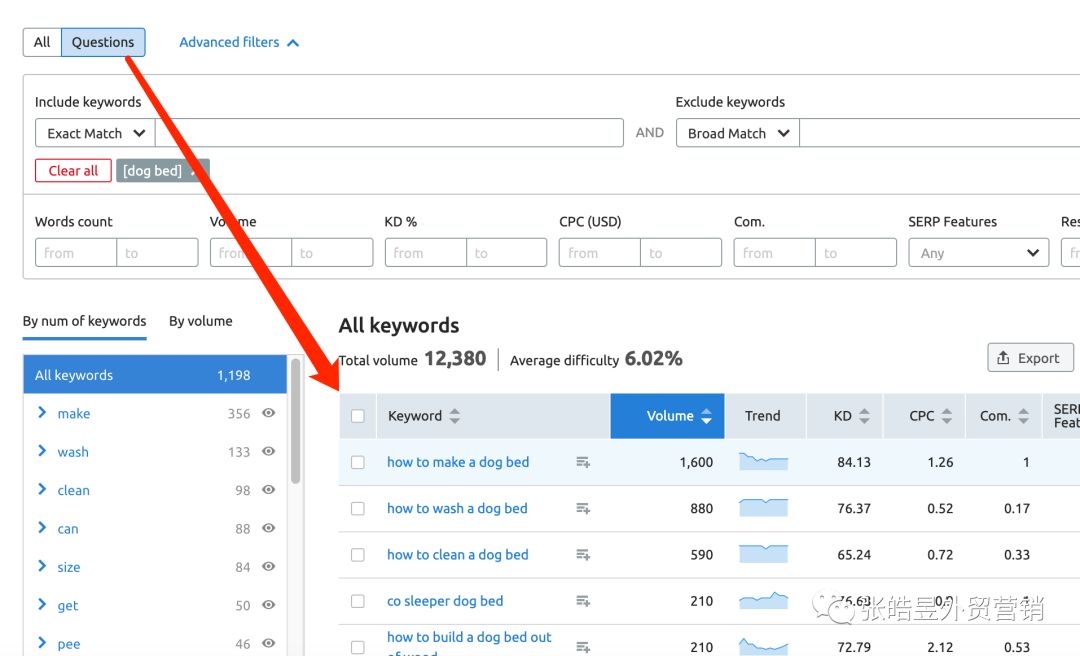Viewport: 1080px width, 656px height.
Task: Focus Volume 'to' field
Action: coord(332,253)
